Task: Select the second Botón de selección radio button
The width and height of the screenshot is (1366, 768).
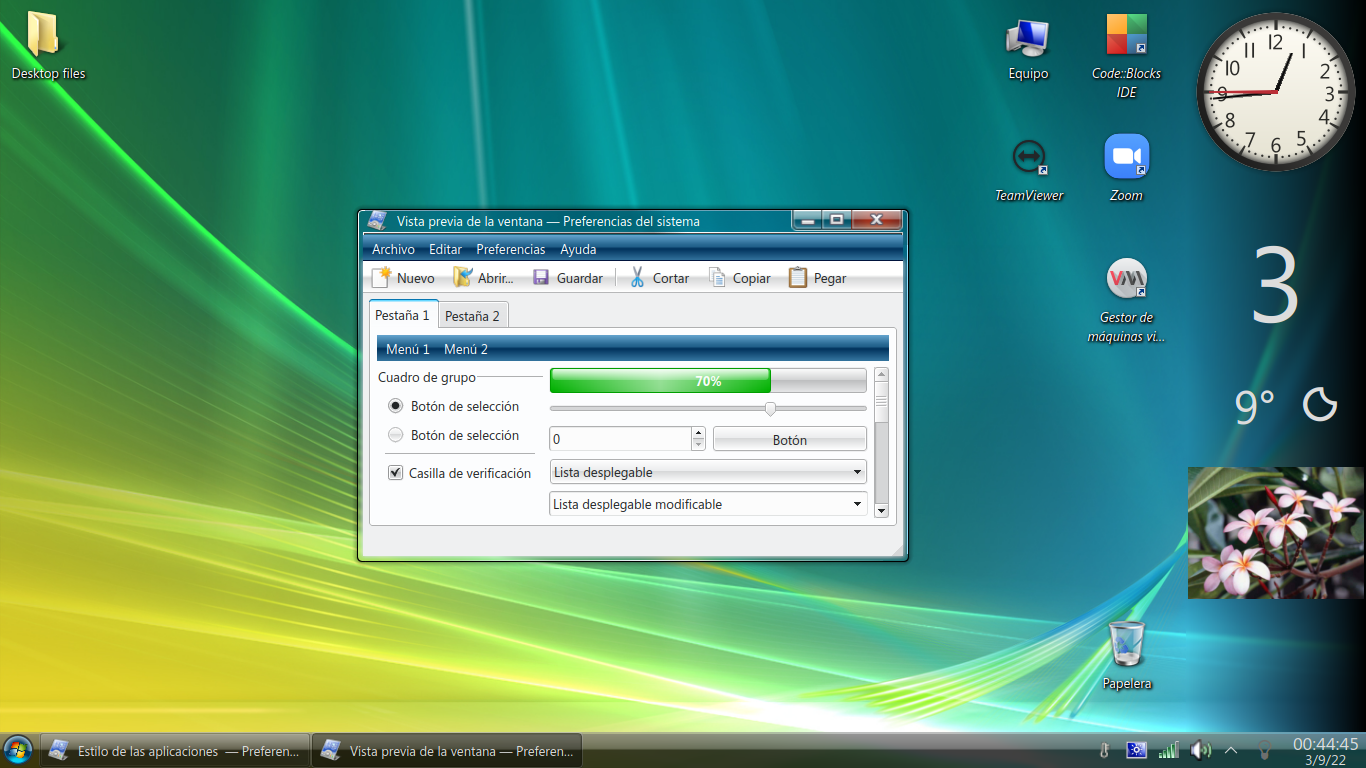Action: [395, 435]
